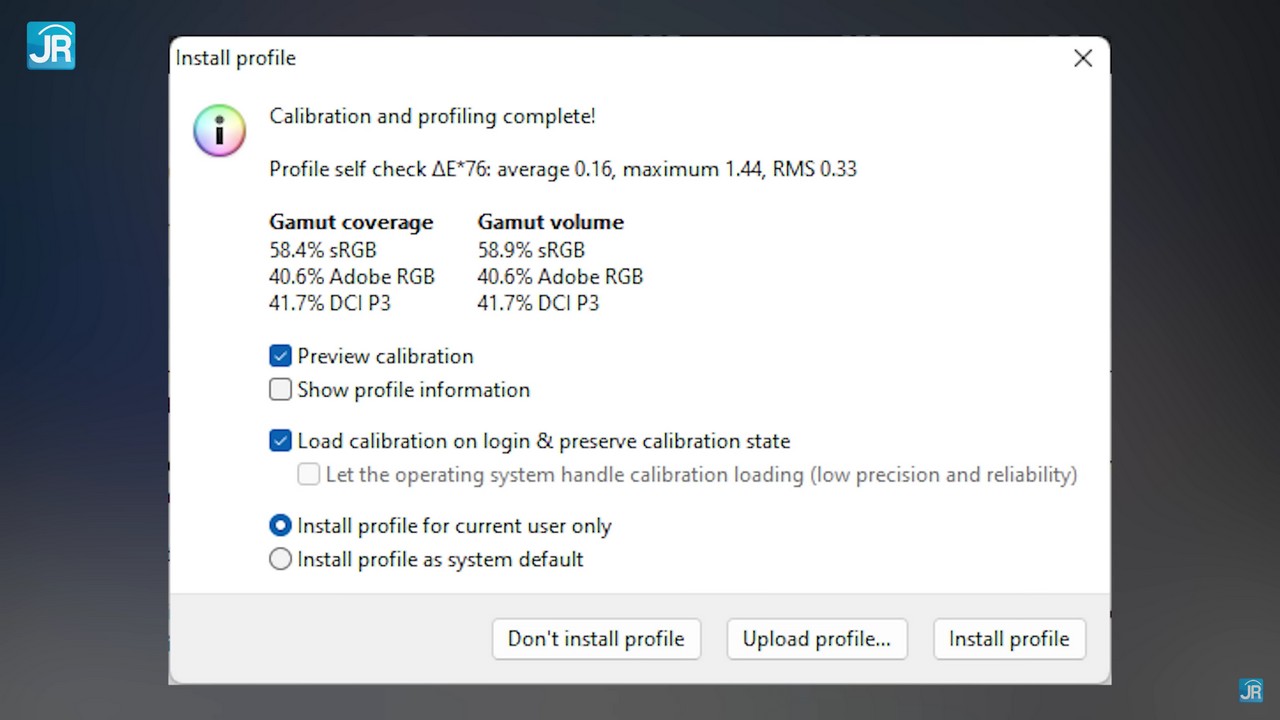Open the Upload profile... option
The image size is (1280, 720).
point(816,639)
